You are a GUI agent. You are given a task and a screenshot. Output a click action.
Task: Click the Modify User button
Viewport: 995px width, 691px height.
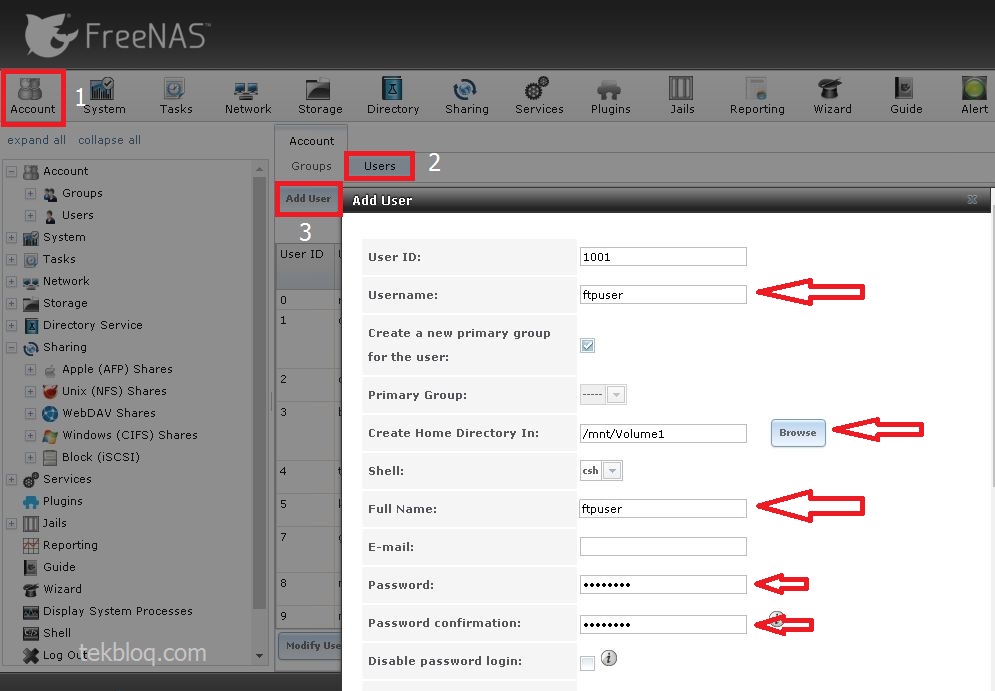click(310, 645)
